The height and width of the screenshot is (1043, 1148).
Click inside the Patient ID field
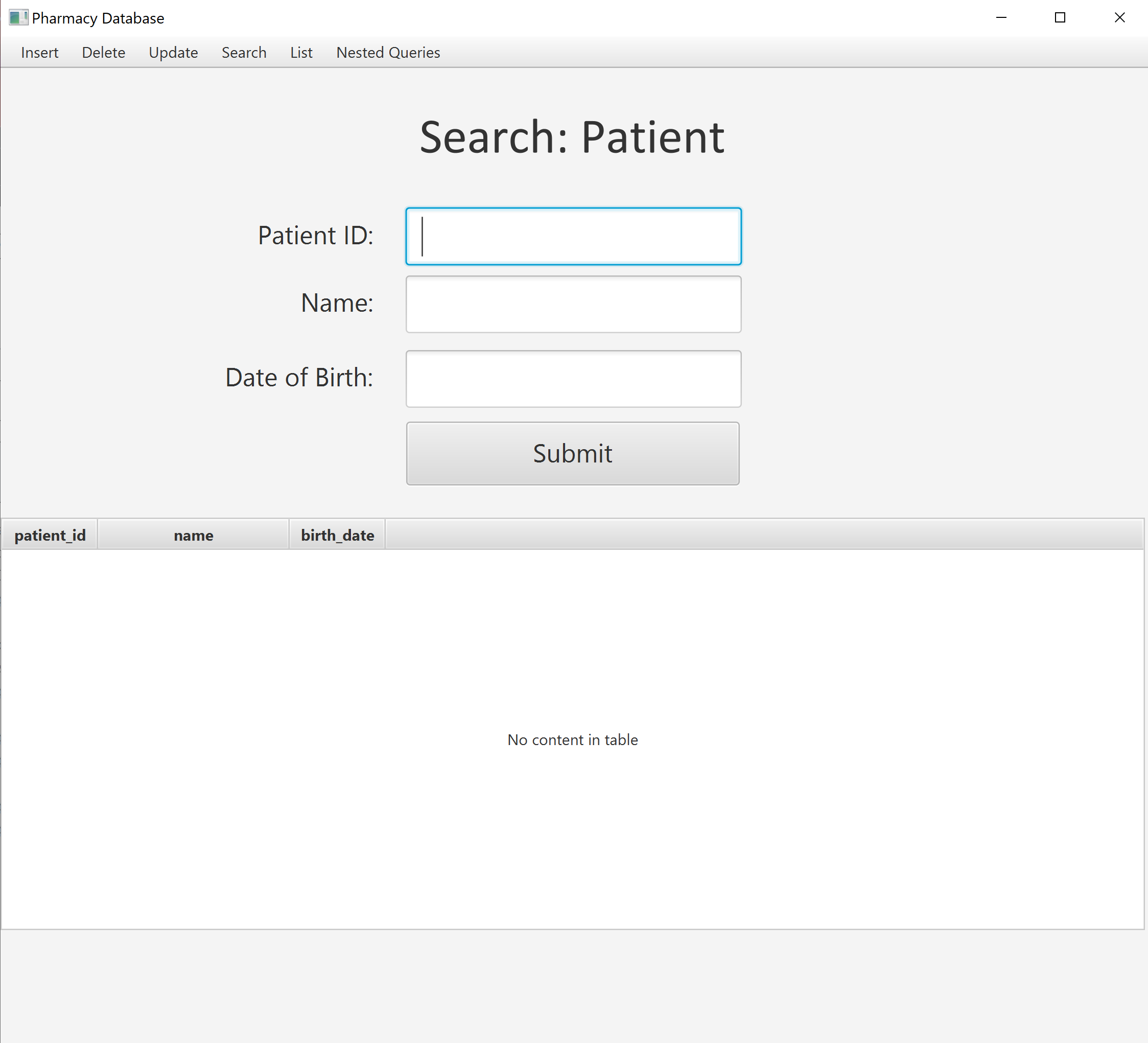pyautogui.click(x=572, y=236)
